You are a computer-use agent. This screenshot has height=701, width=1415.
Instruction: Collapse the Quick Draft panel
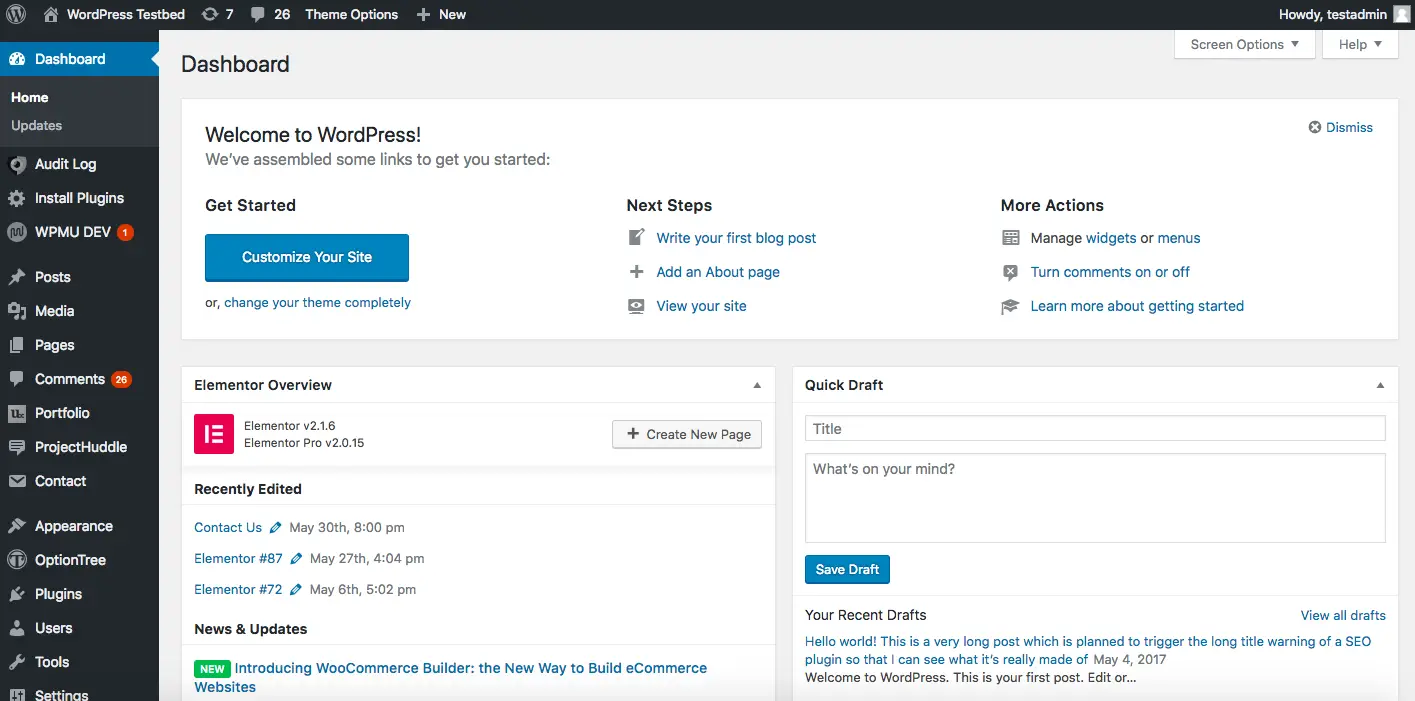tap(1380, 385)
